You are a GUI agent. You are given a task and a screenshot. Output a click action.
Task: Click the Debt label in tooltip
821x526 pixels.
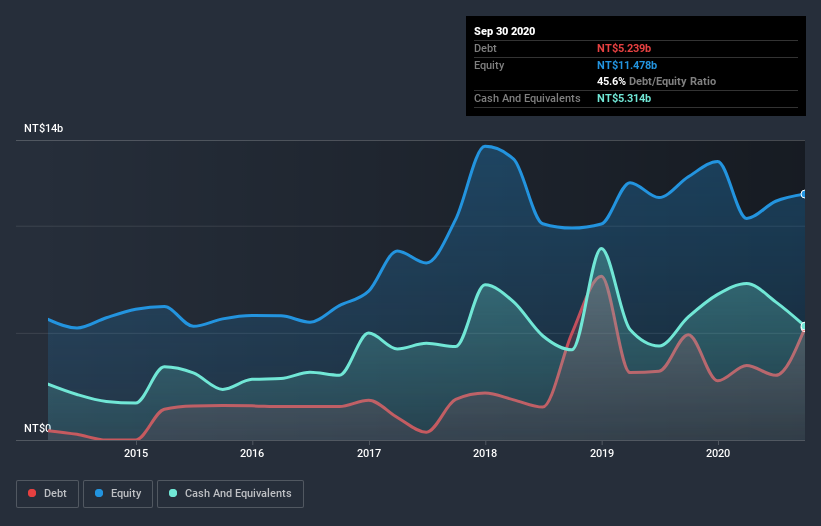click(485, 48)
